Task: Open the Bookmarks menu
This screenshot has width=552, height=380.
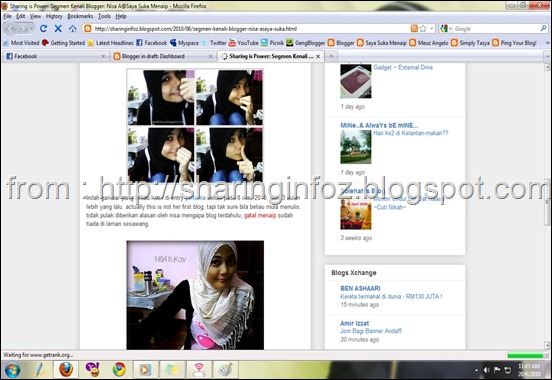Action: tap(80, 16)
